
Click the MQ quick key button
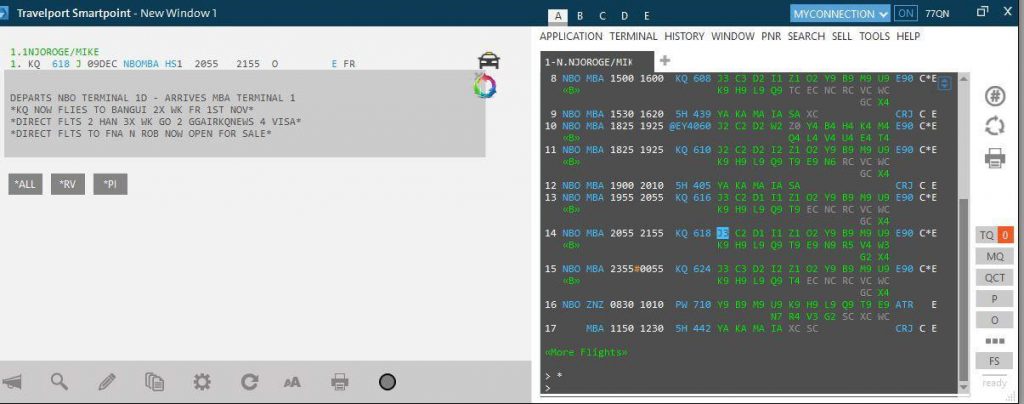point(995,256)
